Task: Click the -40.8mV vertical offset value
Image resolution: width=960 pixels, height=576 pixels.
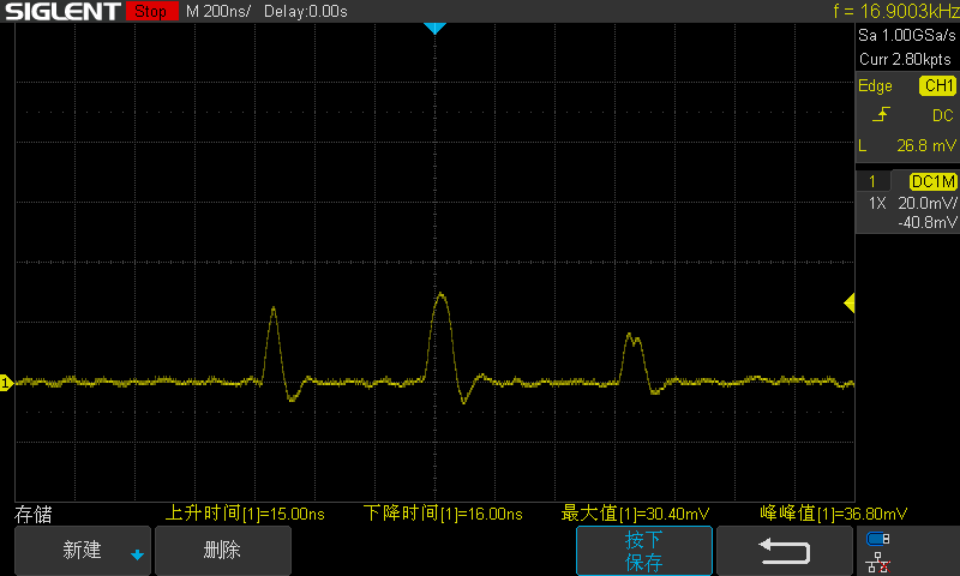Action: tap(927, 222)
